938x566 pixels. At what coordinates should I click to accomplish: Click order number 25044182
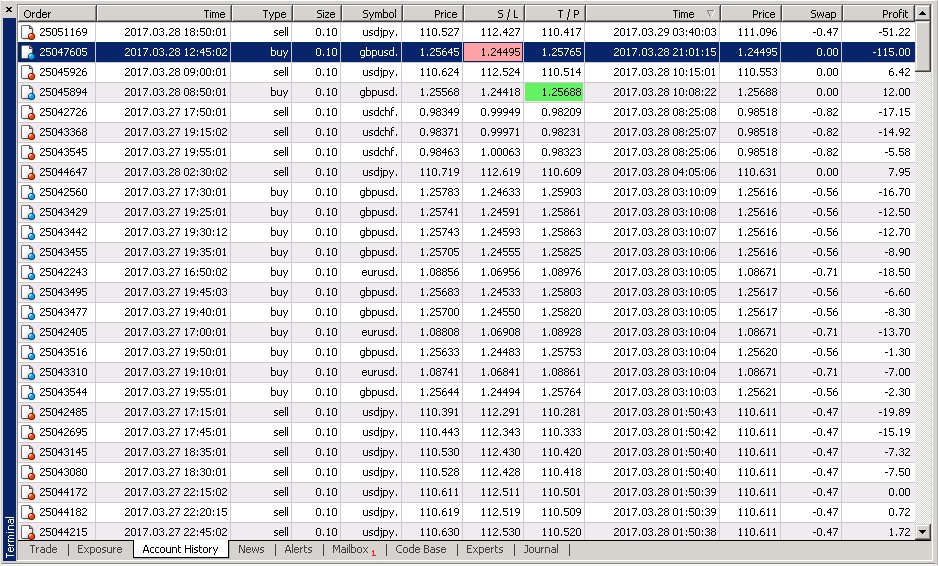coord(63,512)
